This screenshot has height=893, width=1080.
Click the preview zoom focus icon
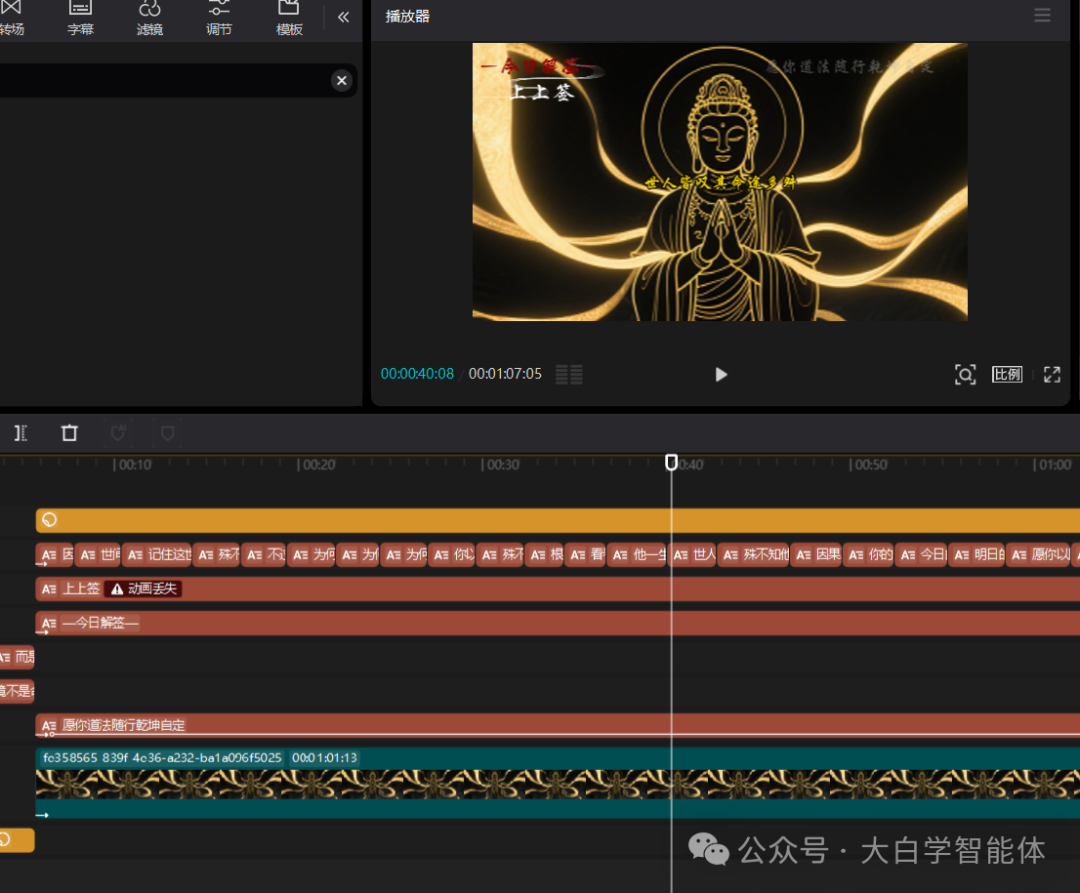tap(965, 375)
